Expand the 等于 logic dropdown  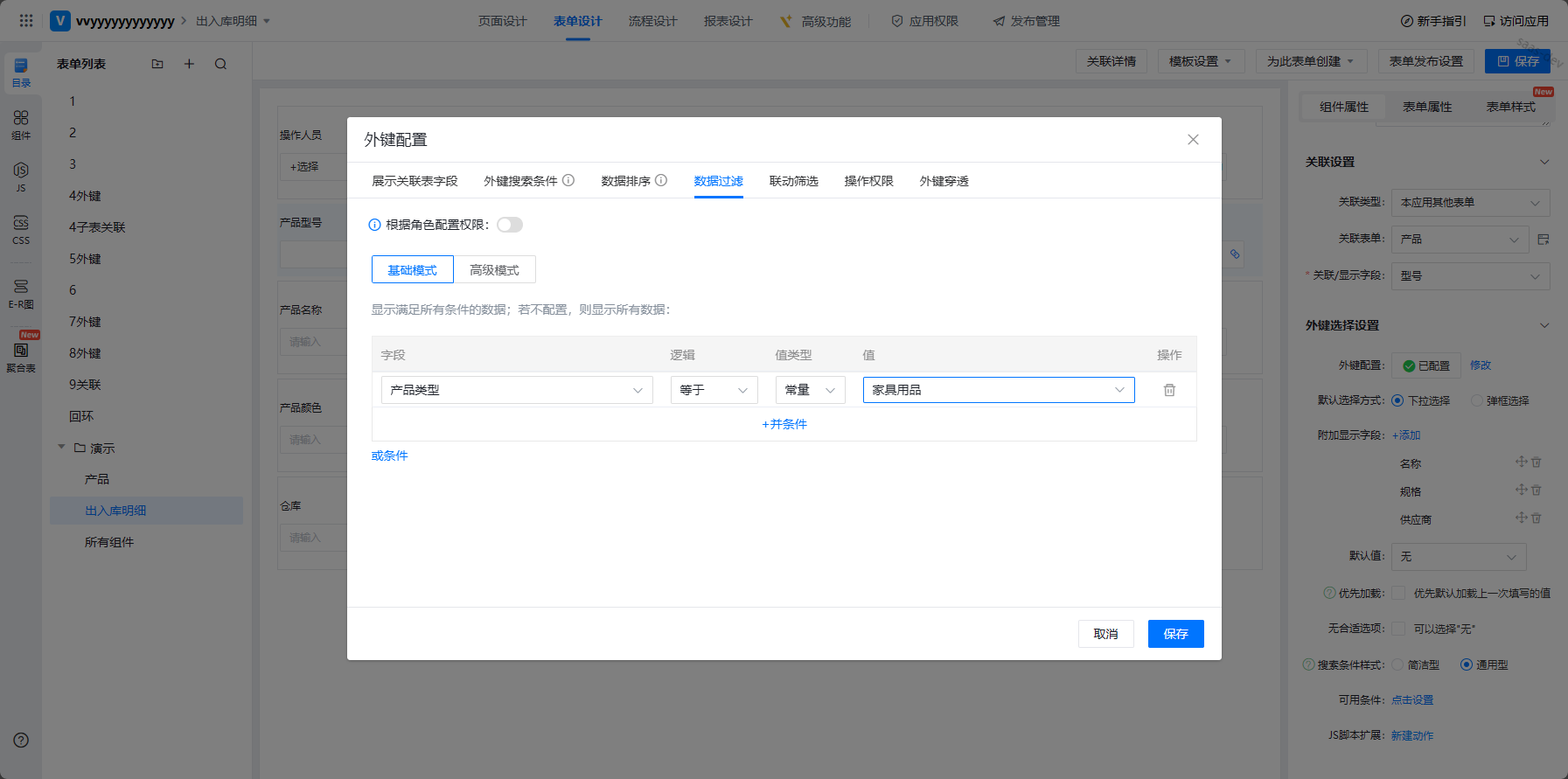coord(714,390)
